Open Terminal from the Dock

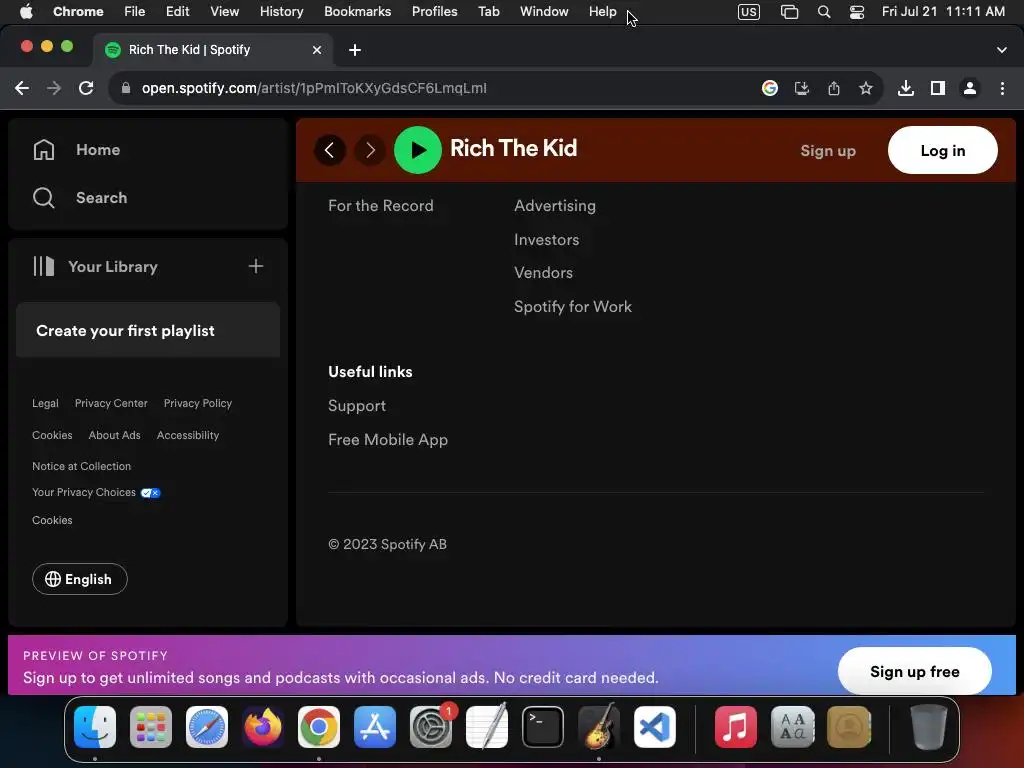coord(543,727)
